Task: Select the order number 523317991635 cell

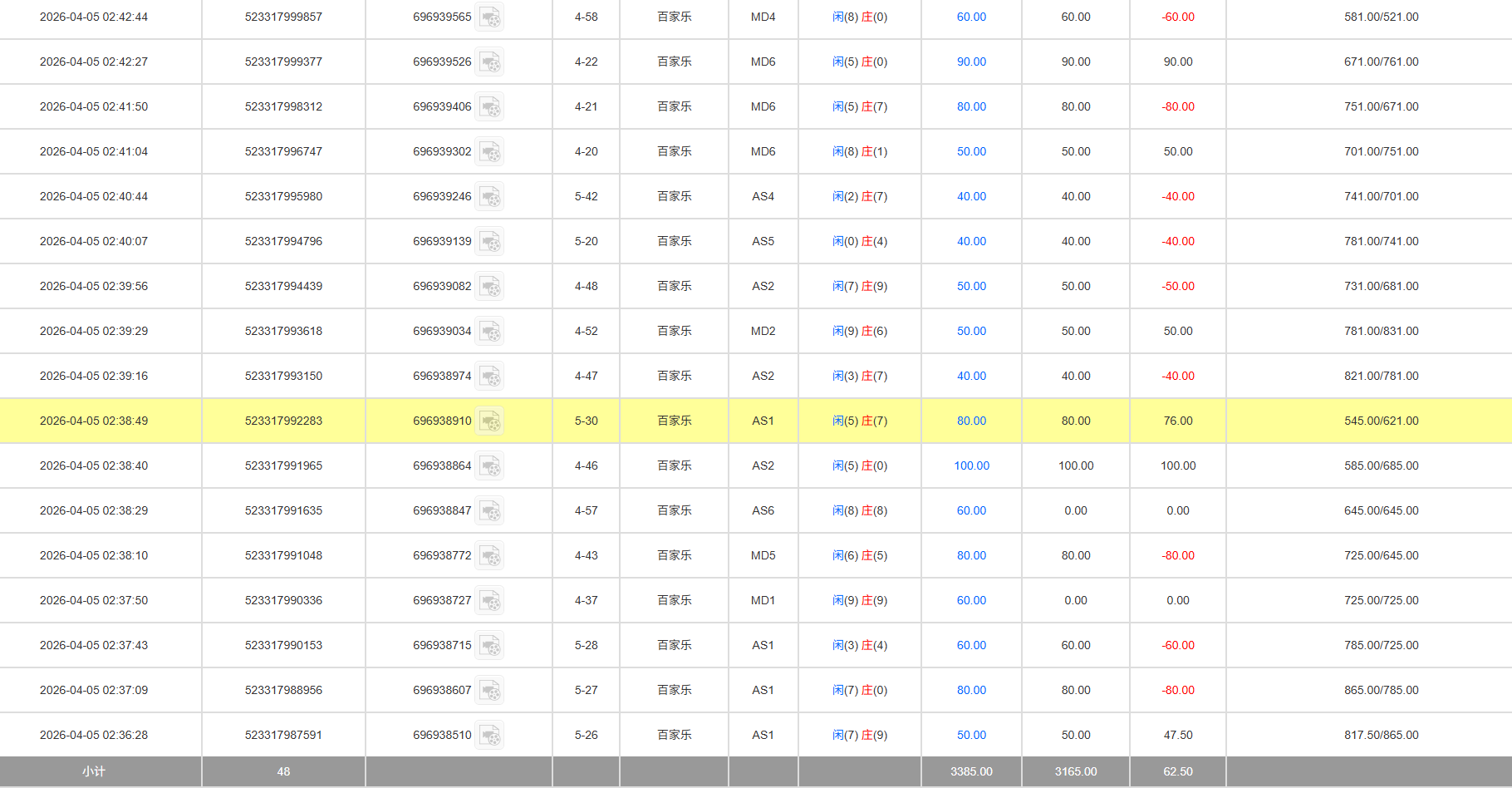Action: click(x=283, y=511)
